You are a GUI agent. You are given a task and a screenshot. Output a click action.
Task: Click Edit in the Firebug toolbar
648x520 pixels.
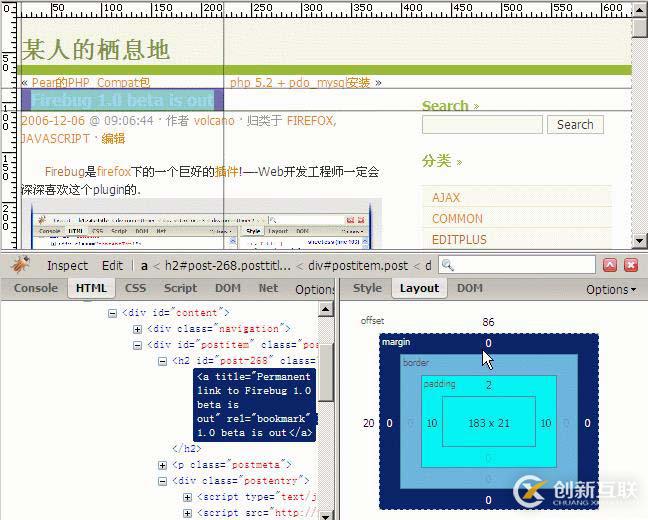112,265
